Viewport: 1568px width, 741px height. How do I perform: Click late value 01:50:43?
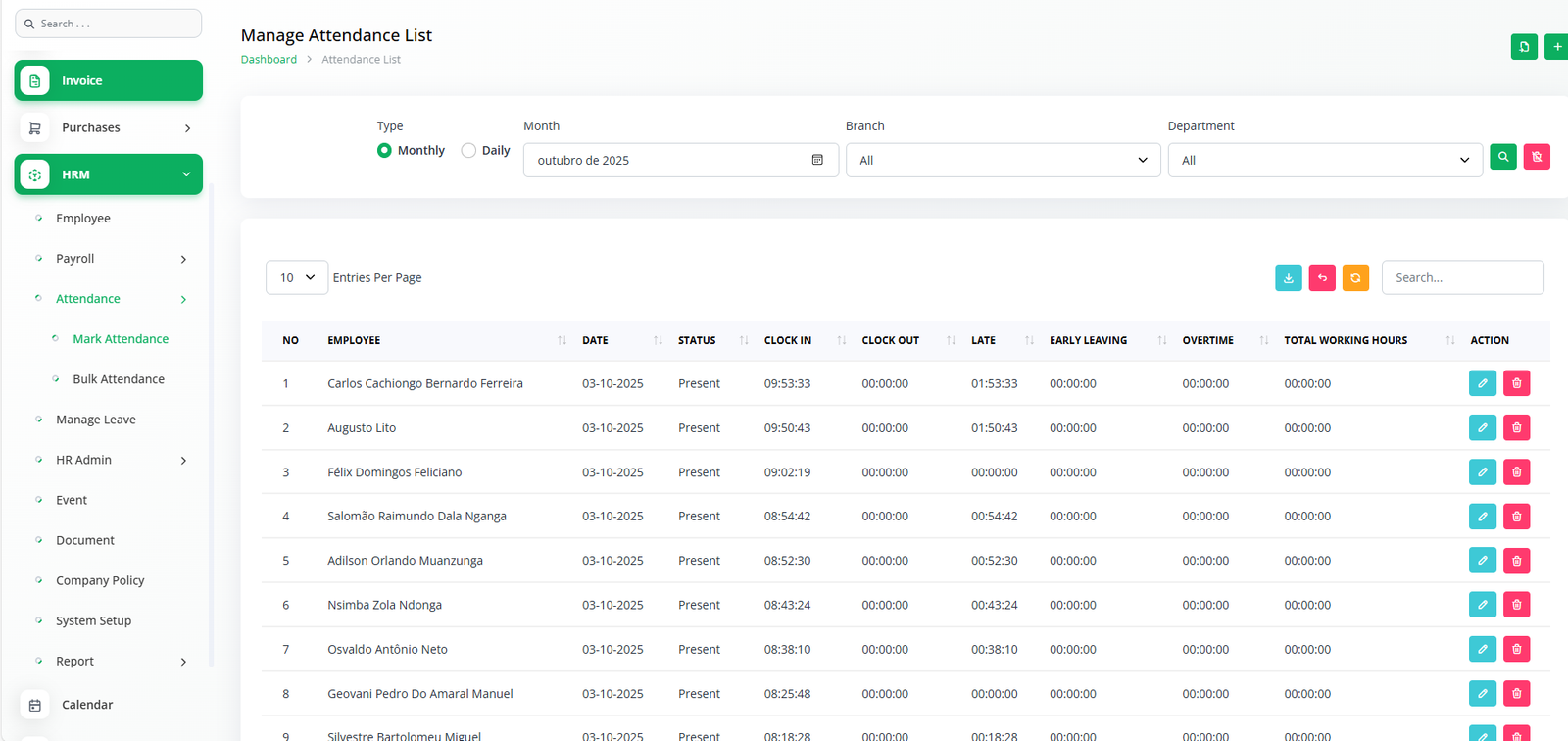[994, 427]
